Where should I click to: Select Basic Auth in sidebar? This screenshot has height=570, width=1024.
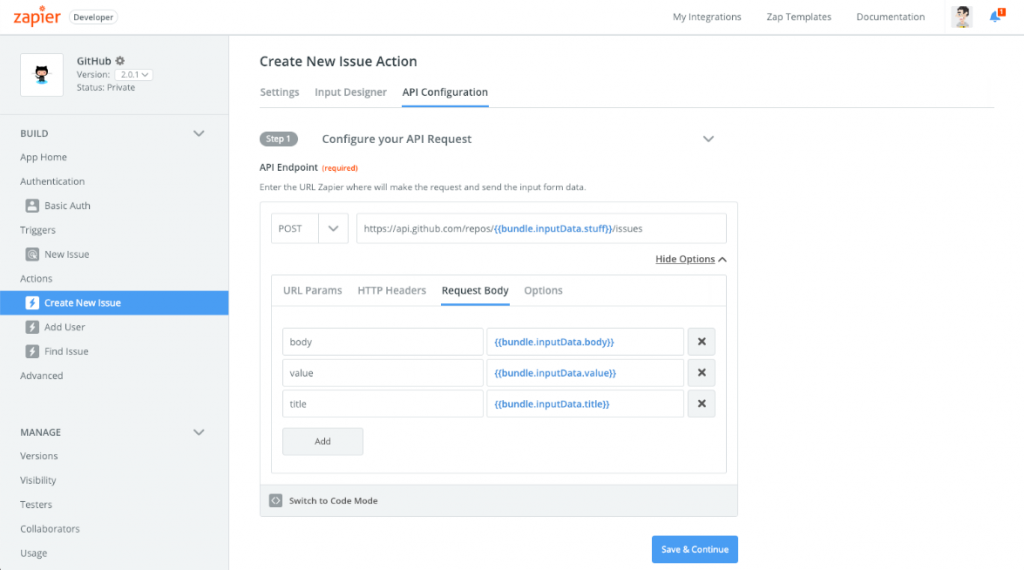pos(67,206)
